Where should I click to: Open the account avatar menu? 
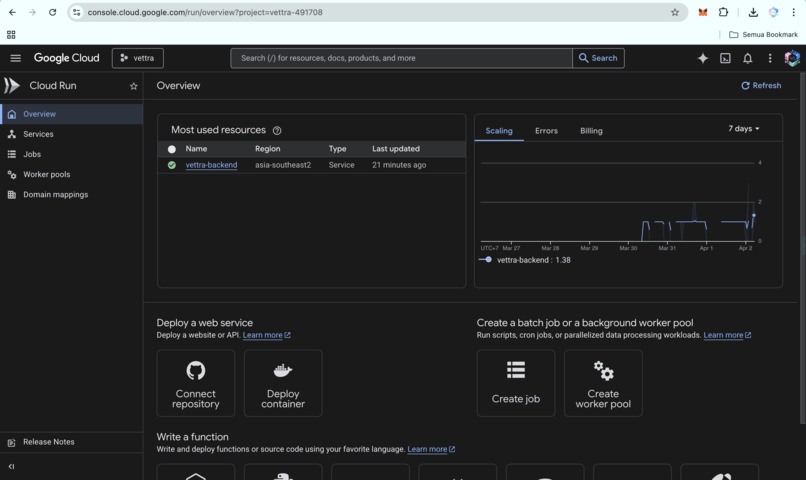point(792,58)
